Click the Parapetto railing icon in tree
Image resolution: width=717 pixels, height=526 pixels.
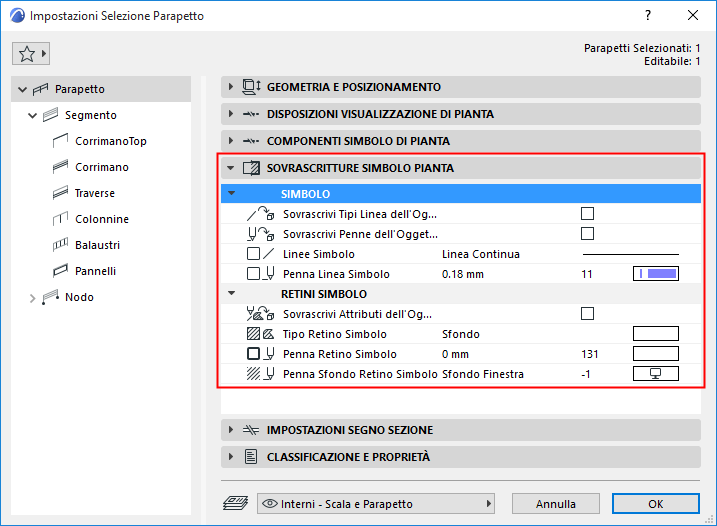41,89
